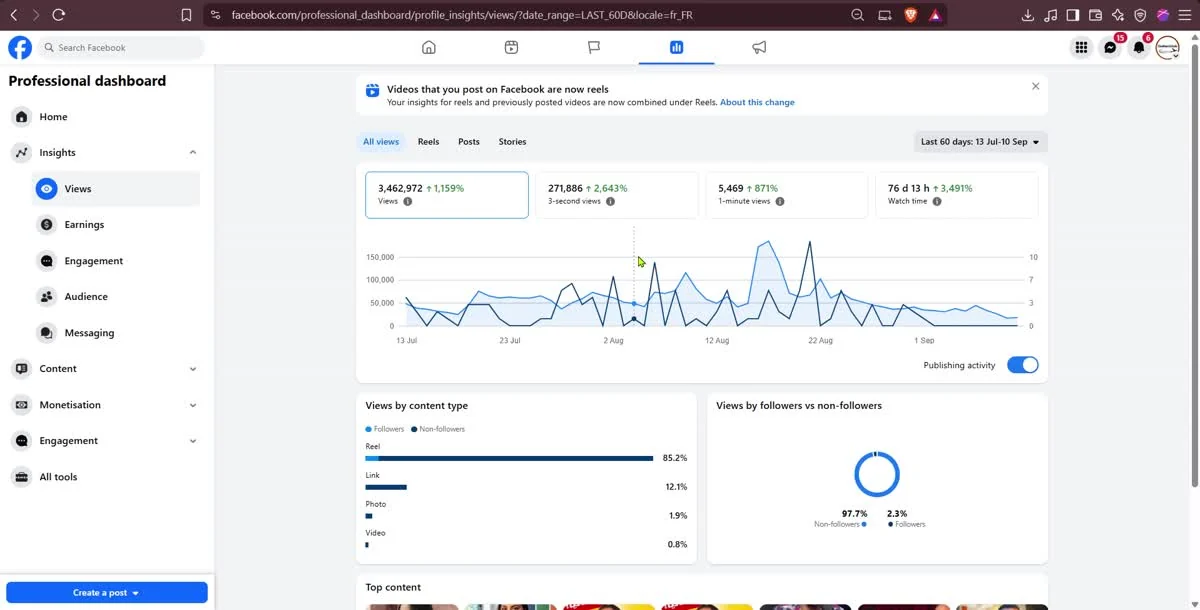Open the Last 60 days date range dropdown
This screenshot has height=610, width=1200.
click(x=981, y=142)
